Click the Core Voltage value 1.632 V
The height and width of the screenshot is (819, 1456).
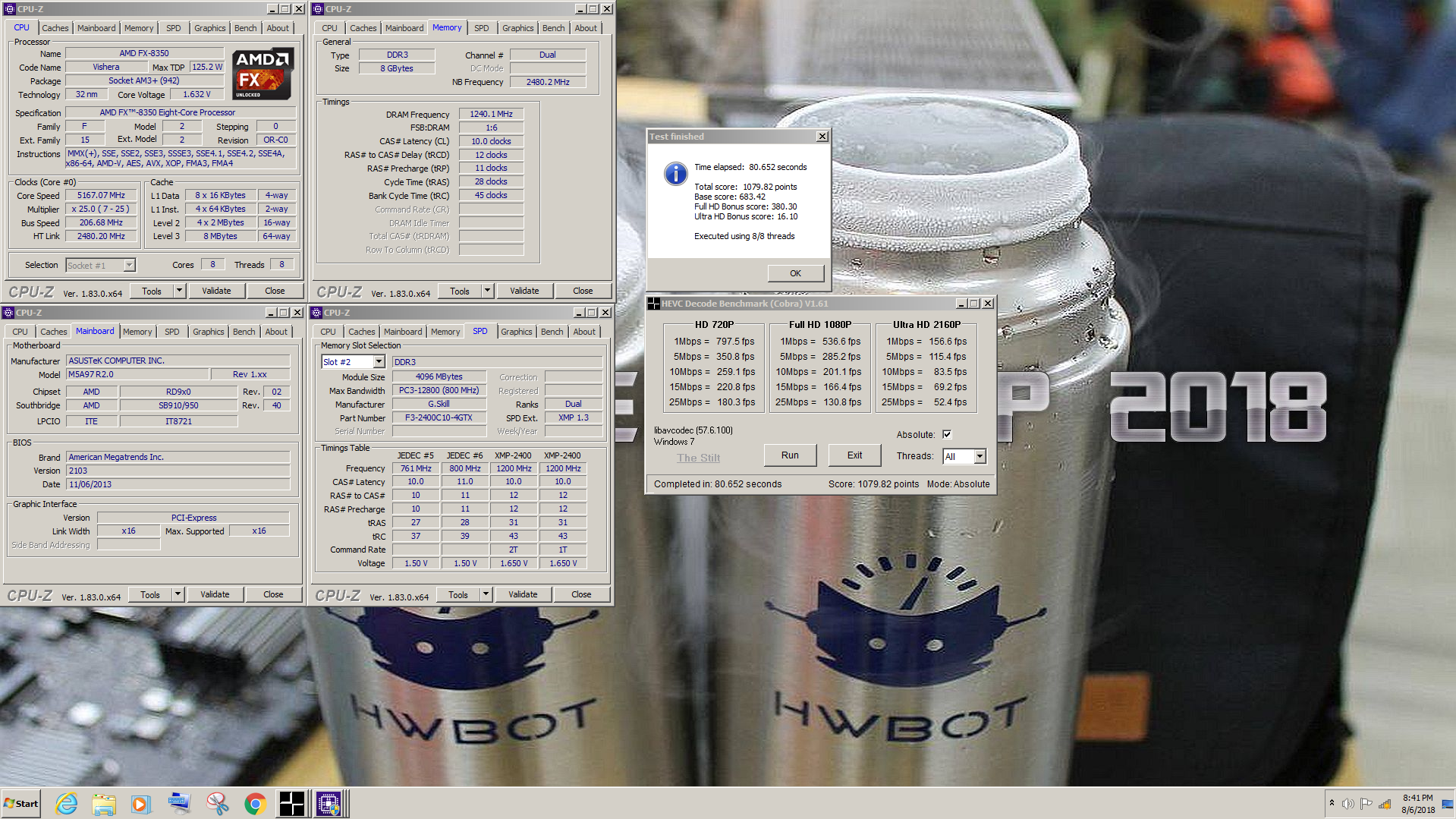click(197, 94)
